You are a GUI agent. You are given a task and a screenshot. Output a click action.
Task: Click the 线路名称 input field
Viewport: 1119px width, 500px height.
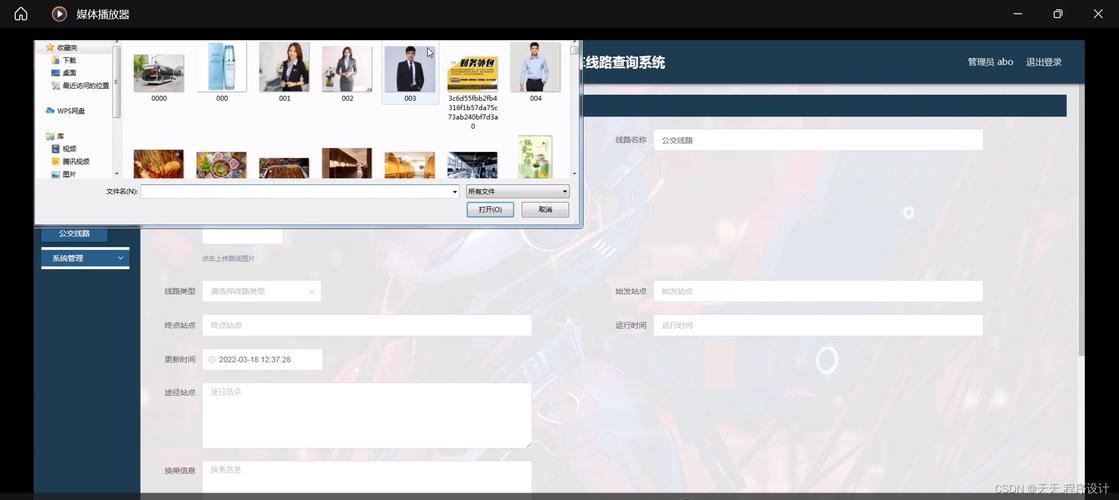coord(818,140)
